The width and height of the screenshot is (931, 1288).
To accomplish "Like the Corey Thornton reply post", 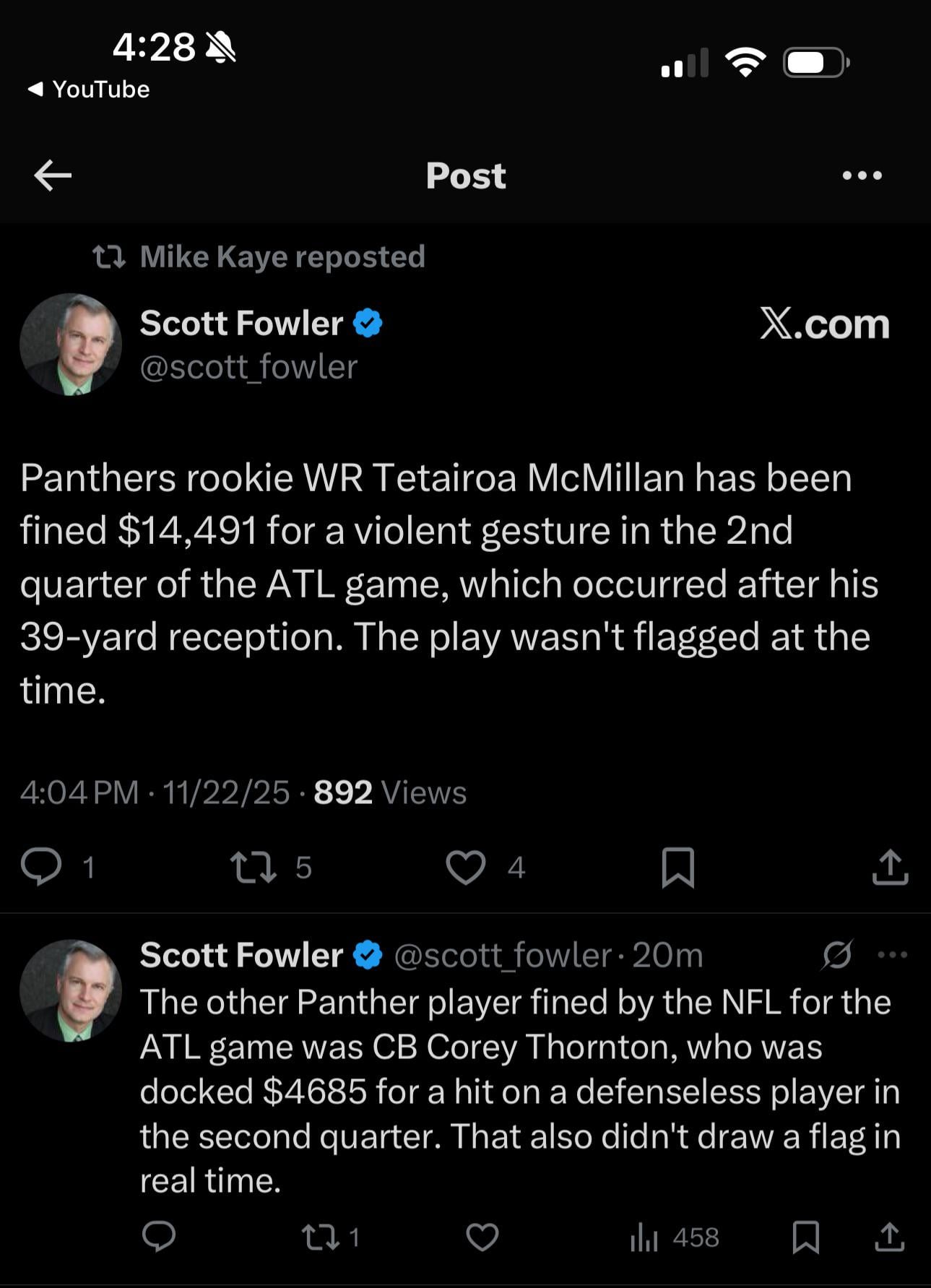I will pyautogui.click(x=482, y=1237).
